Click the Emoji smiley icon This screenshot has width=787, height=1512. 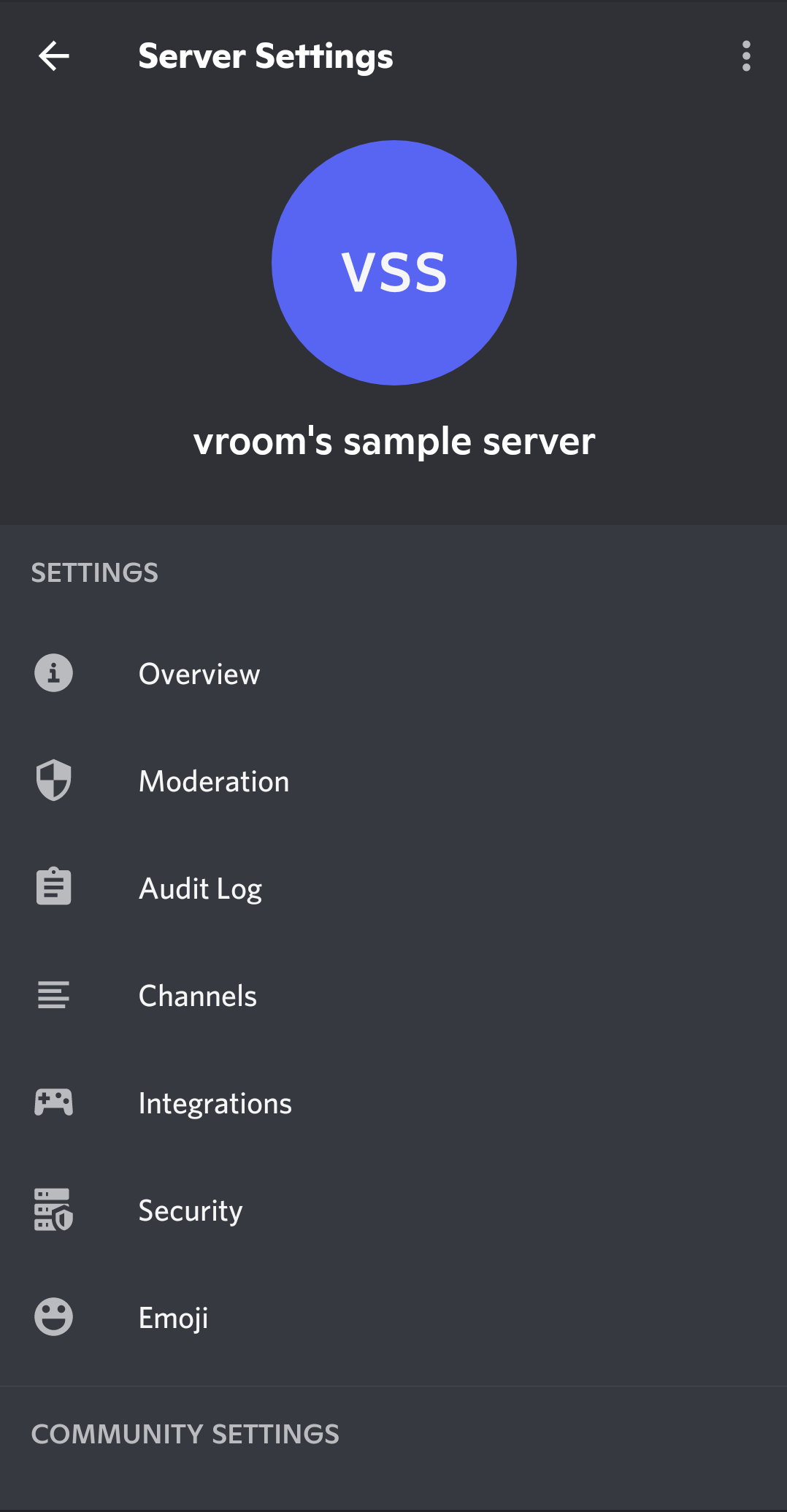[x=54, y=1317]
